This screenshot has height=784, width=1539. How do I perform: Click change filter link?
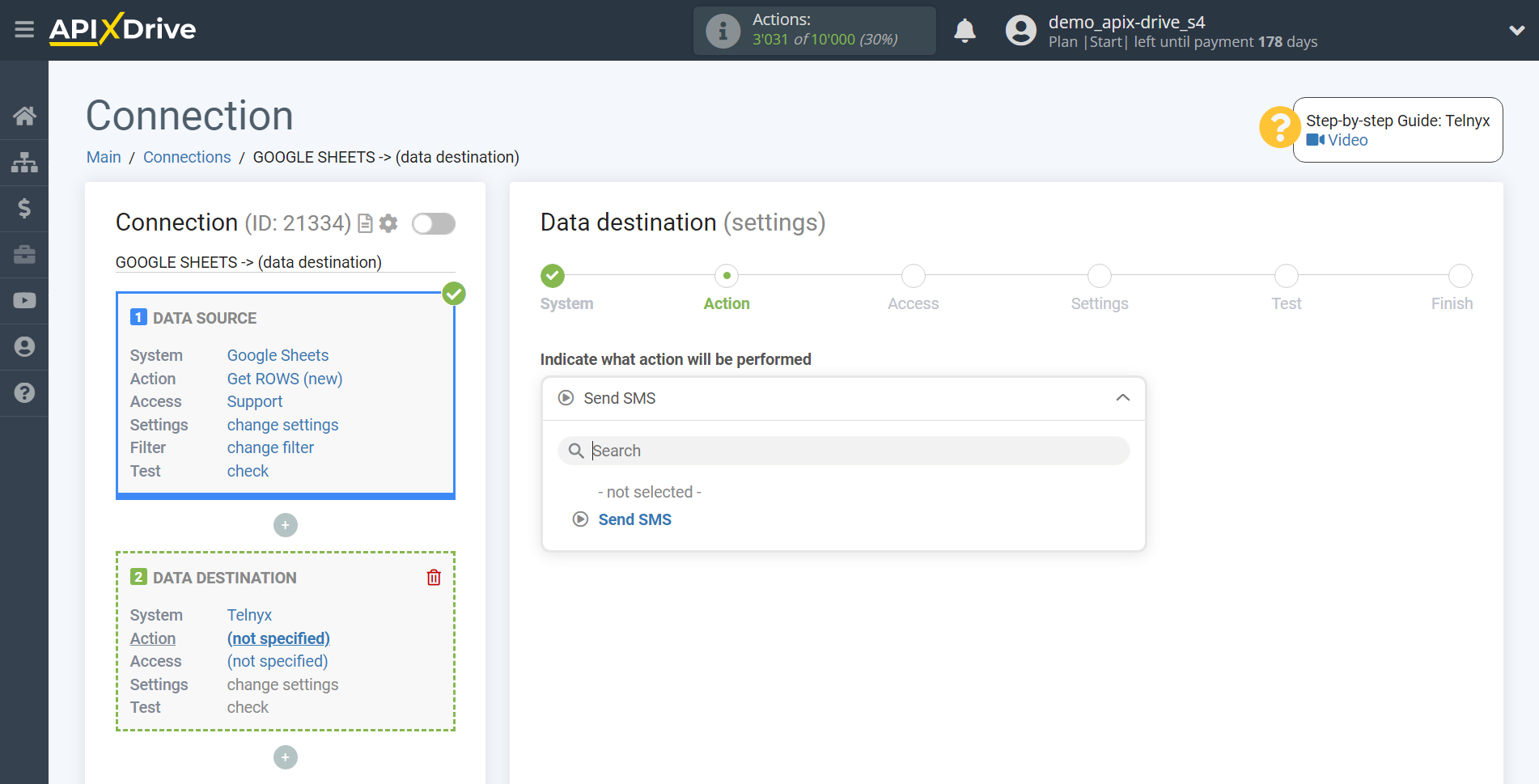click(270, 447)
